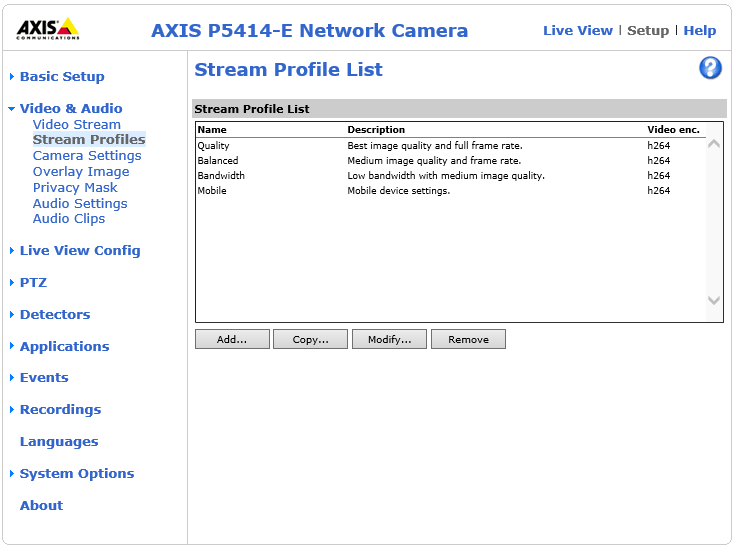Click the Remove button
This screenshot has height=552, width=736.
coord(468,339)
